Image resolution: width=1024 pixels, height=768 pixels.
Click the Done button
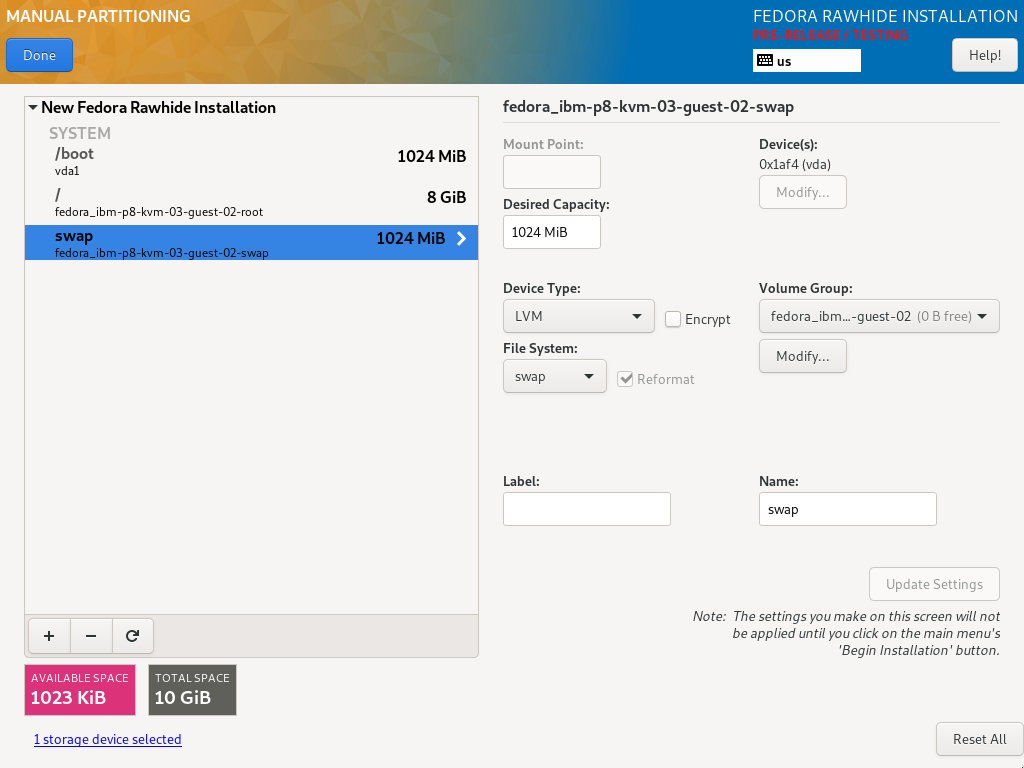[39, 56]
